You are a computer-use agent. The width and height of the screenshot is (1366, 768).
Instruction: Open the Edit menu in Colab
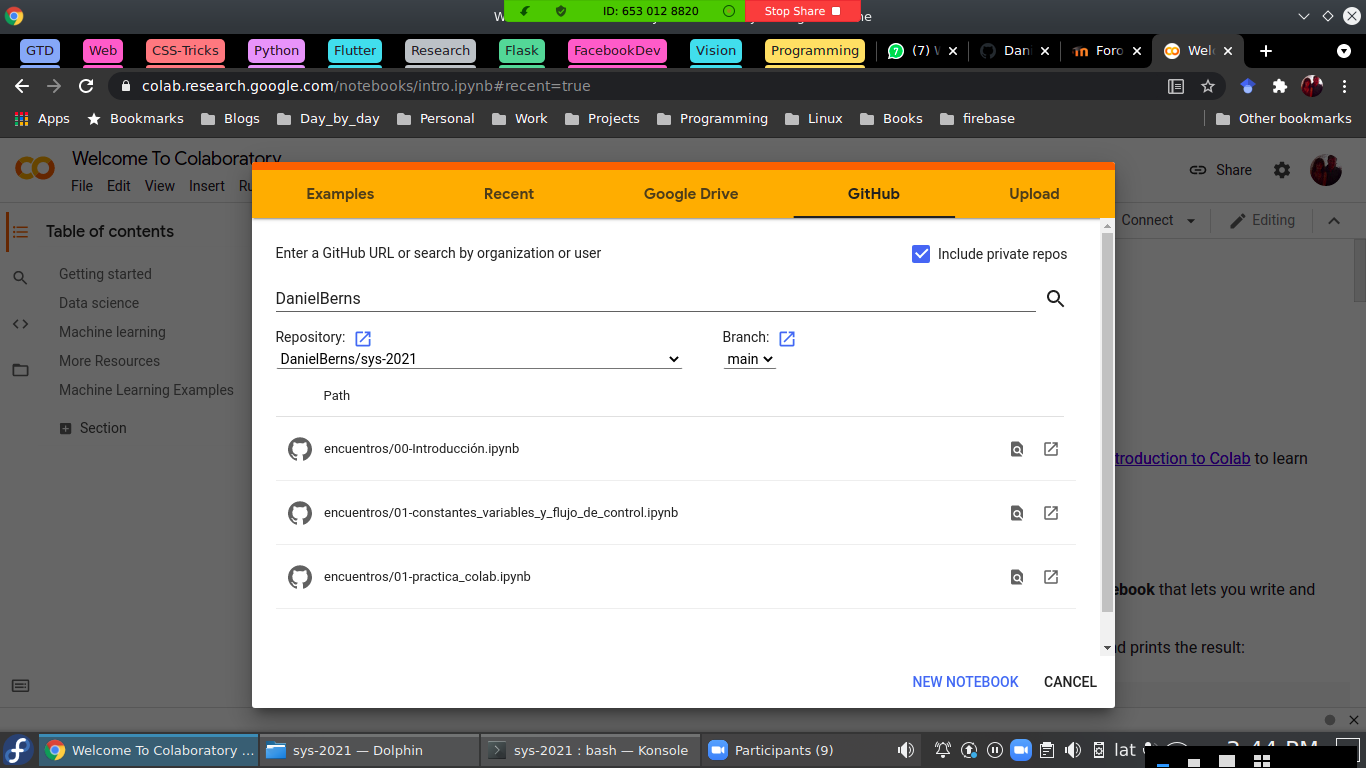(119, 186)
